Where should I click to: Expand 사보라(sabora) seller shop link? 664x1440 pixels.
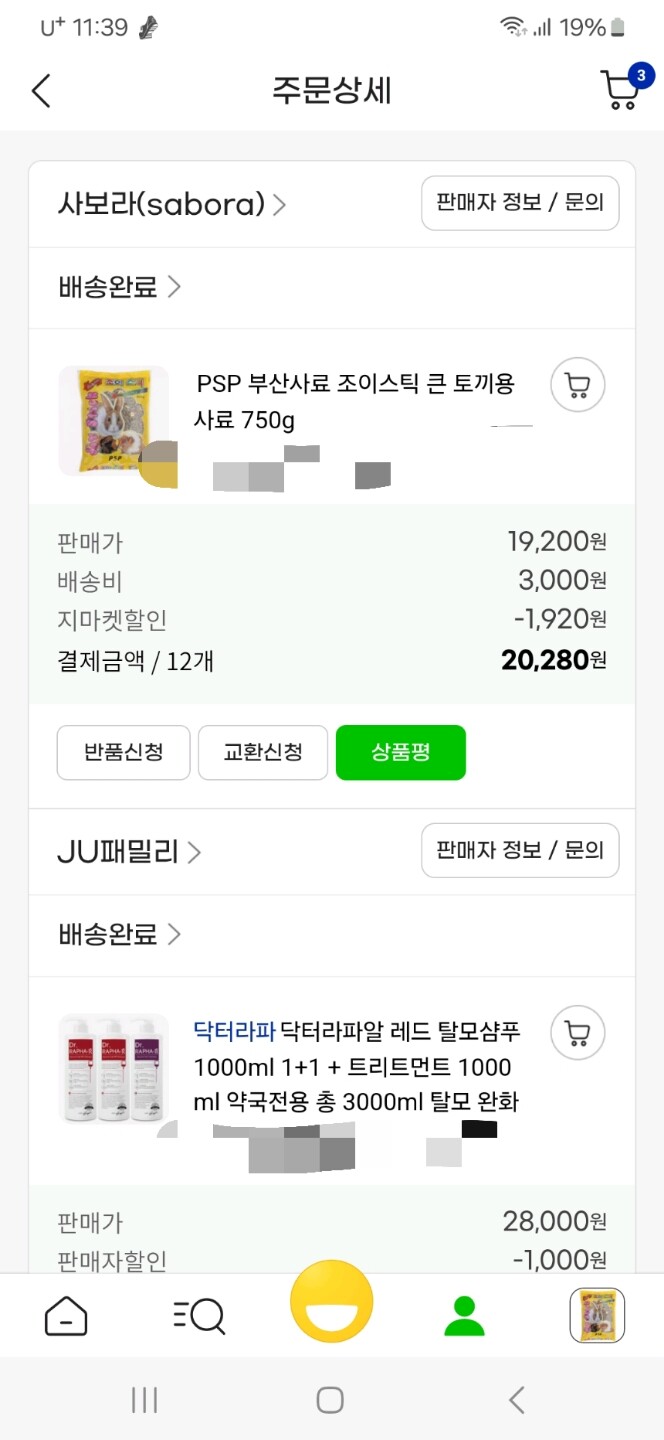pos(172,205)
